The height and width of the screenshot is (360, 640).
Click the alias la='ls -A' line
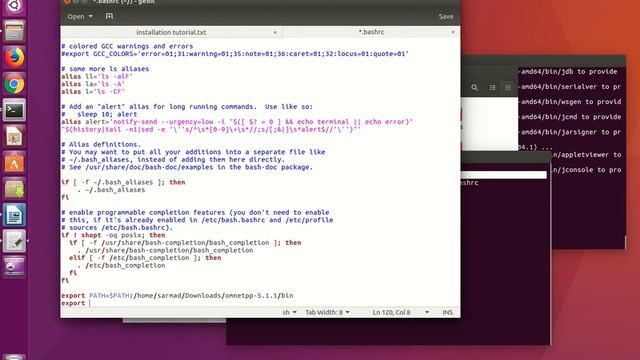point(93,84)
